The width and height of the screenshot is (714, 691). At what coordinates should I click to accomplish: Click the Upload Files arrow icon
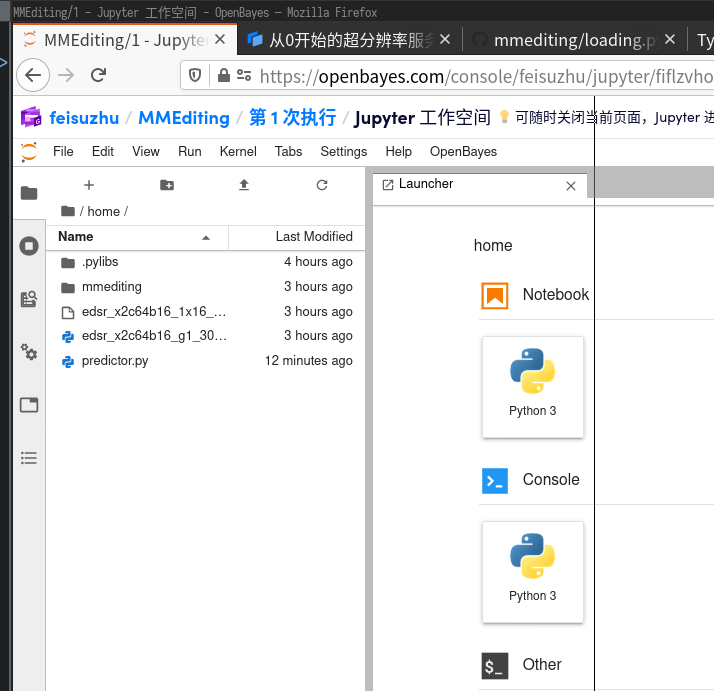click(244, 185)
